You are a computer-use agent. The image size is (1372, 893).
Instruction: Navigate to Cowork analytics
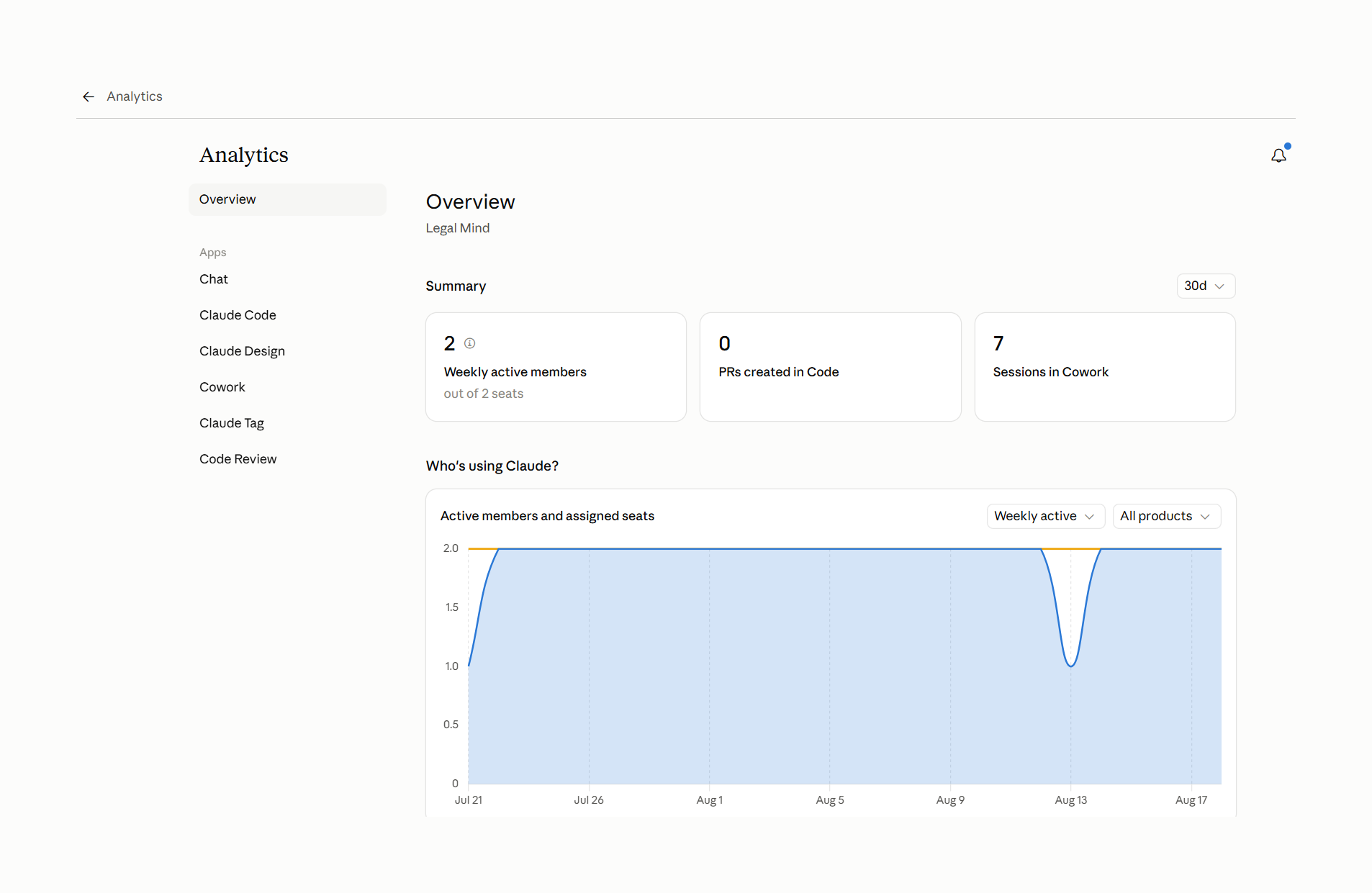[x=222, y=387]
